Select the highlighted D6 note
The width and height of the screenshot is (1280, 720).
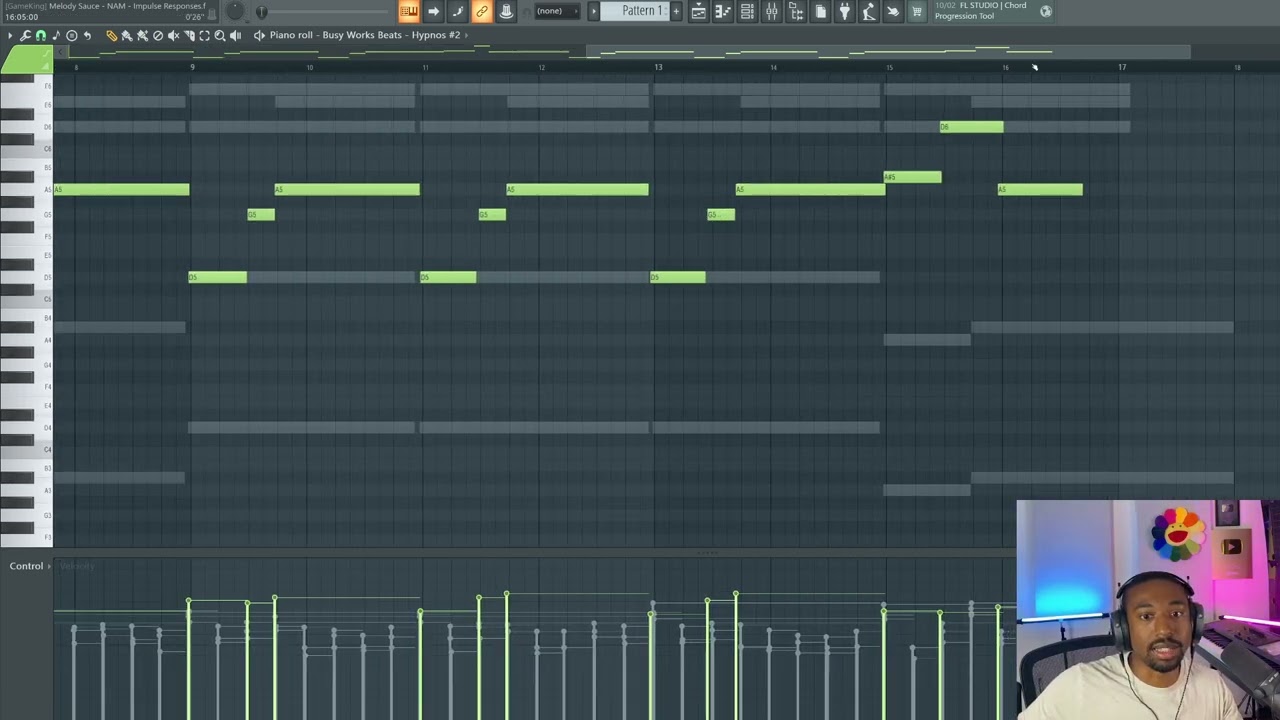[x=971, y=127]
